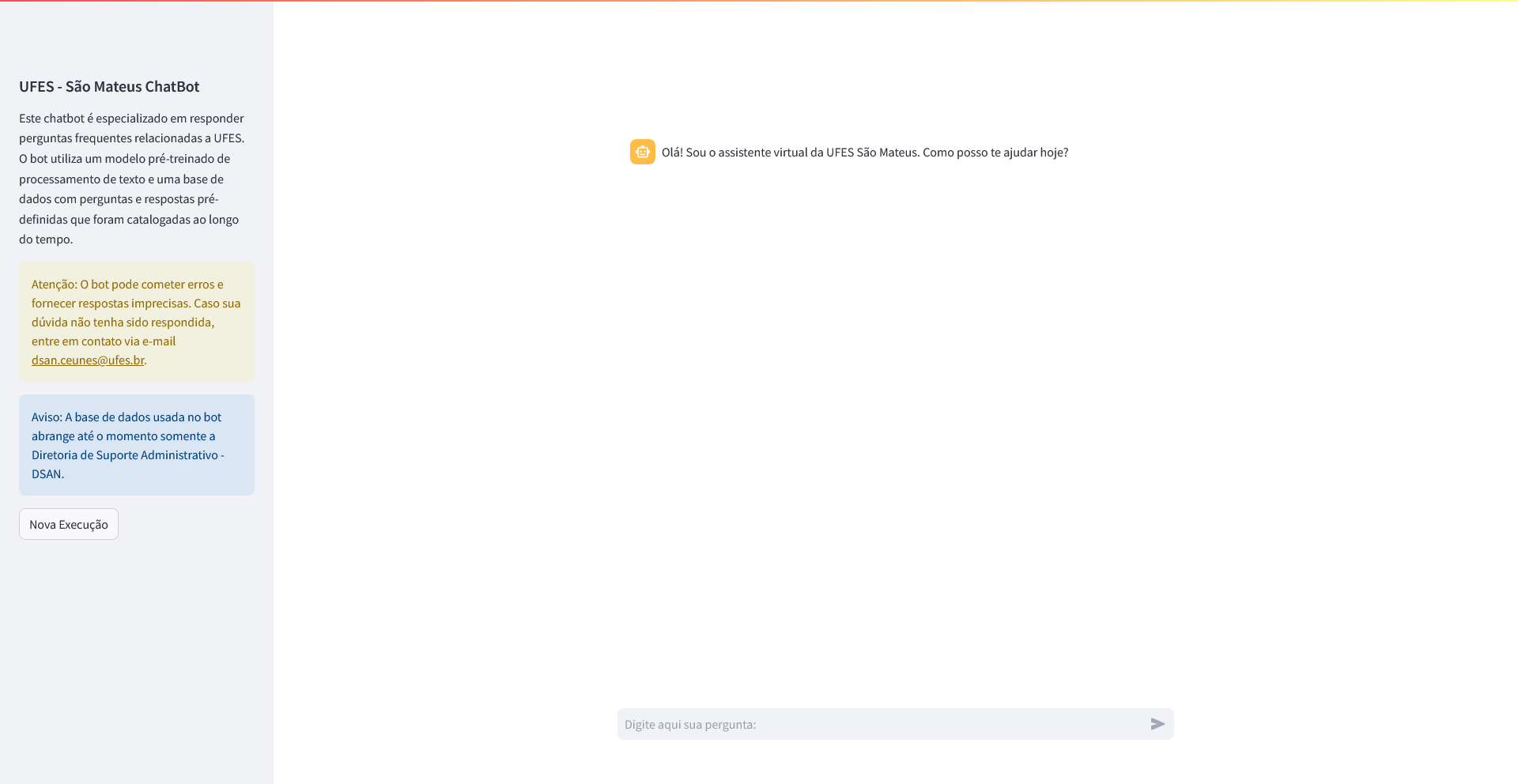The width and height of the screenshot is (1518, 784).
Task: Click the 'UFES - São Mateus ChatBot' heading
Action: [x=109, y=87]
